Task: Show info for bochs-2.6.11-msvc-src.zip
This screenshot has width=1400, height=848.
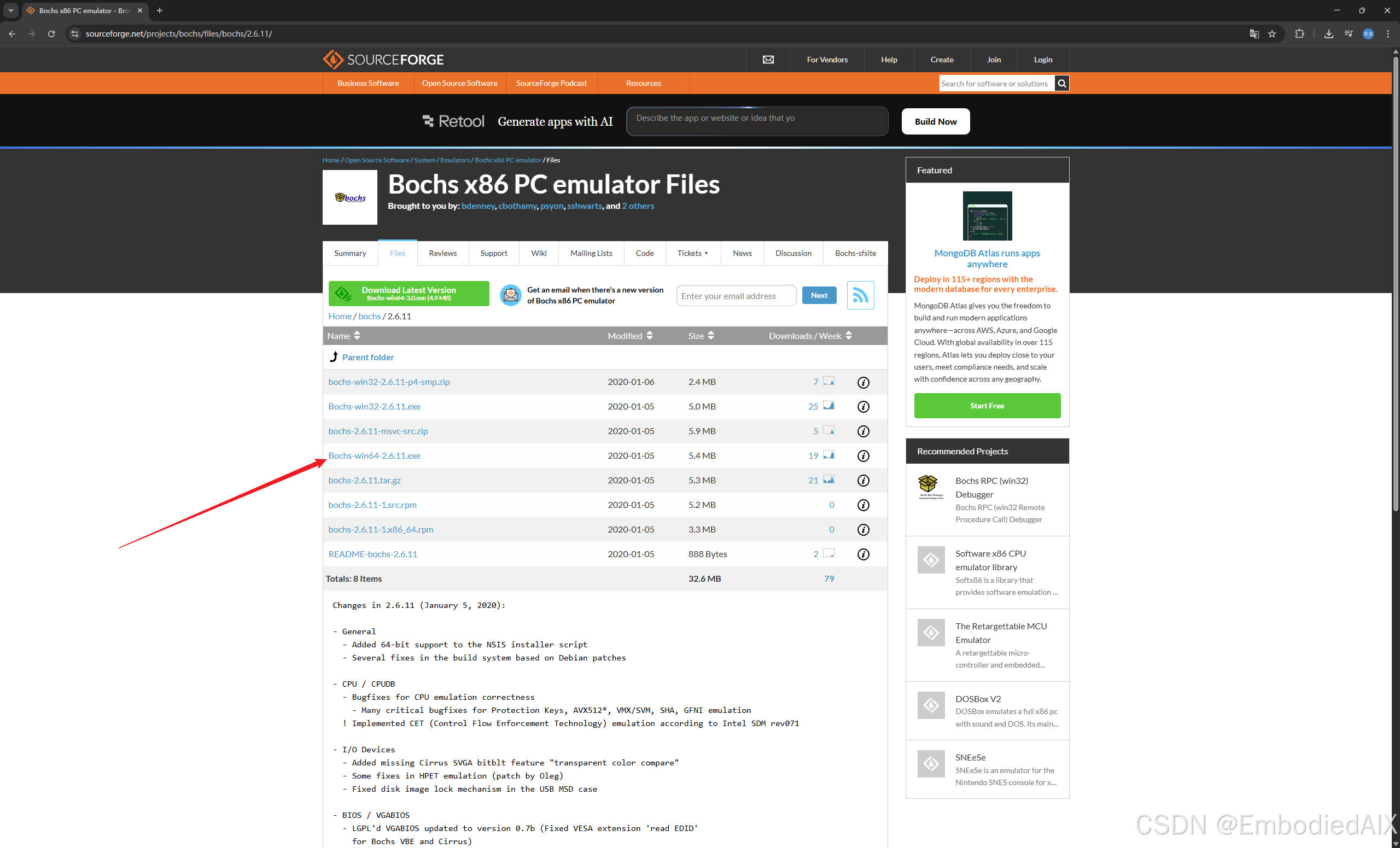Action: [x=863, y=432]
